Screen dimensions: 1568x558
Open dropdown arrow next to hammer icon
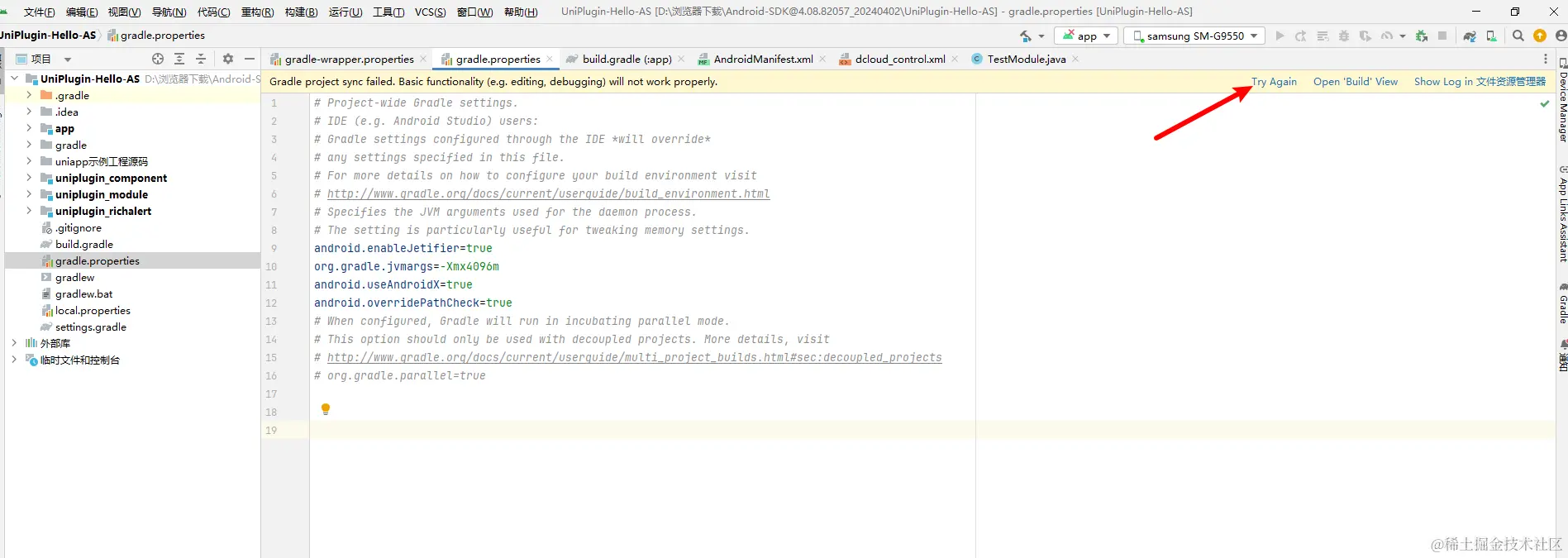pyautogui.click(x=1041, y=36)
